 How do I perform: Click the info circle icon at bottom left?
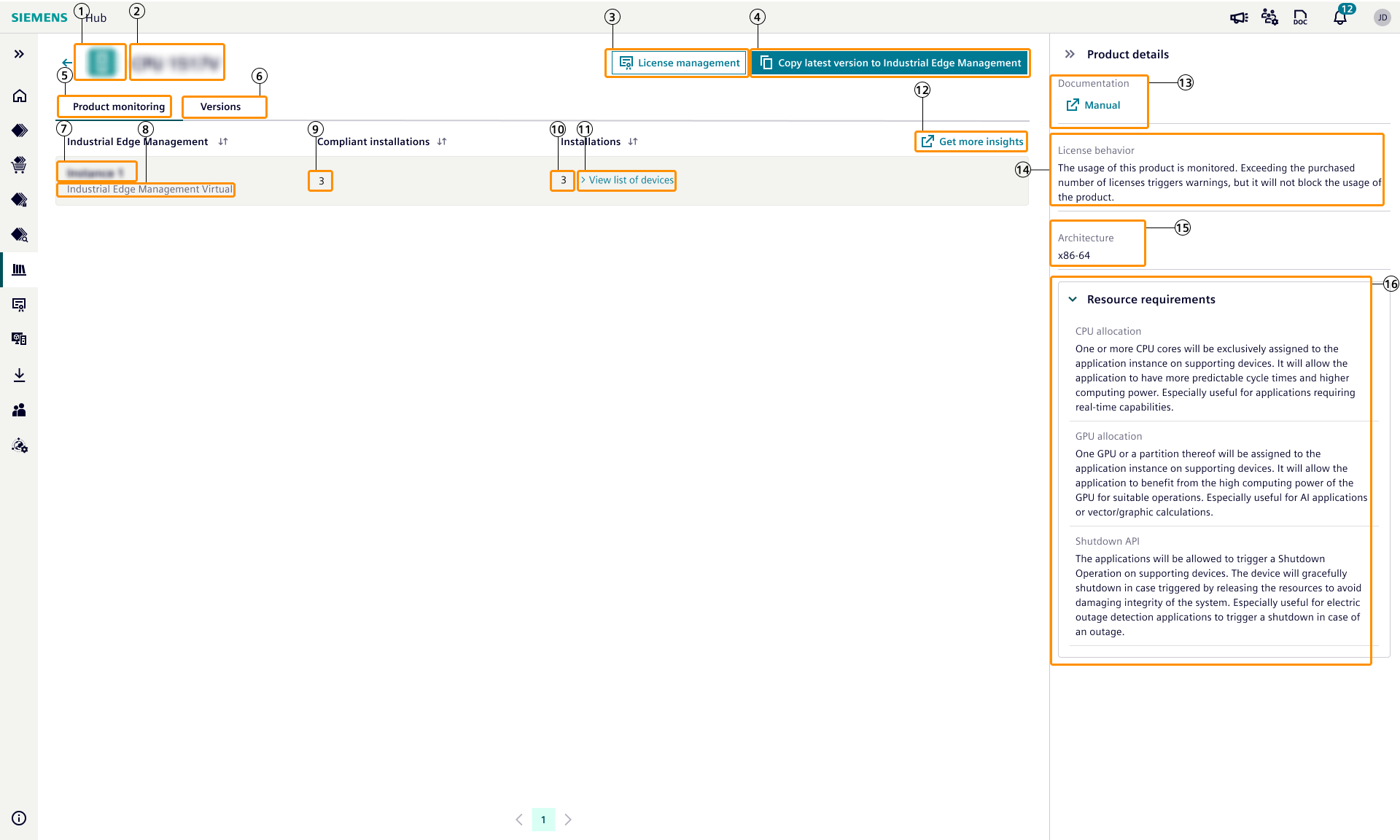pos(20,818)
